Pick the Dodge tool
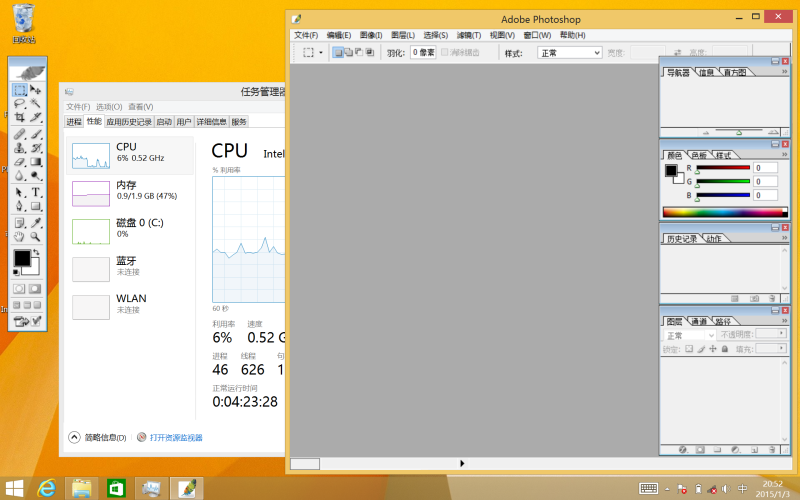 tap(35, 176)
